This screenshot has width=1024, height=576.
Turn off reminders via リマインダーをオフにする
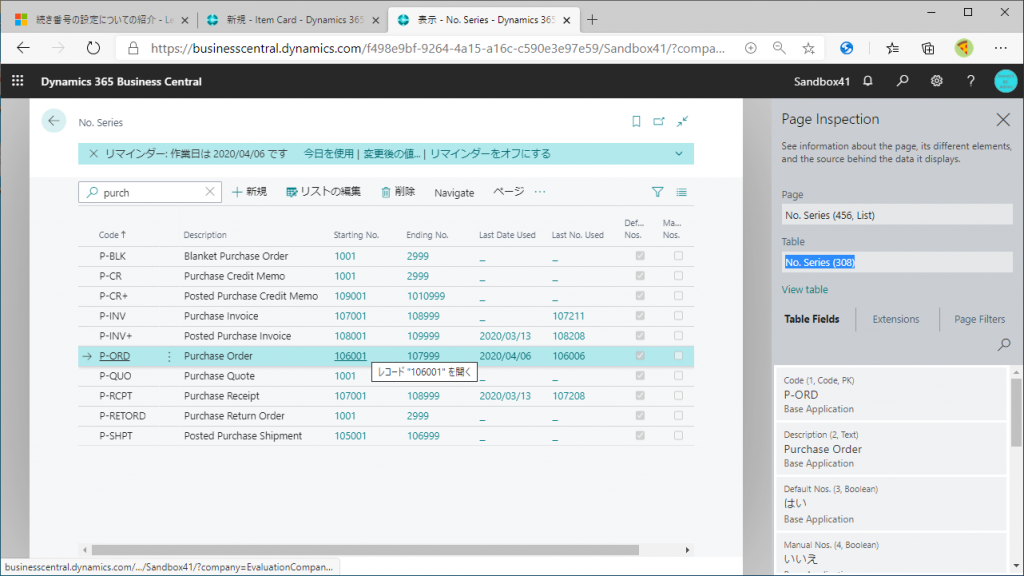tap(490, 154)
